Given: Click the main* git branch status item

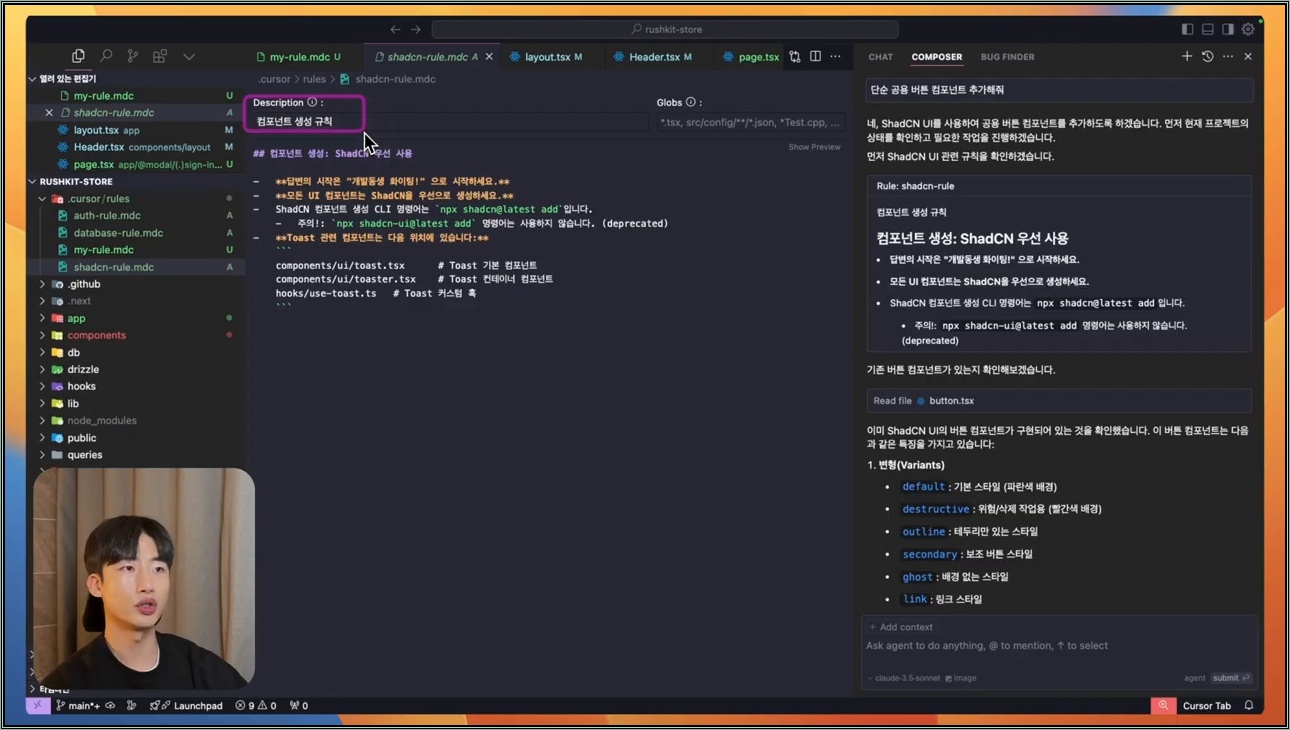Looking at the screenshot, I should tap(78, 706).
